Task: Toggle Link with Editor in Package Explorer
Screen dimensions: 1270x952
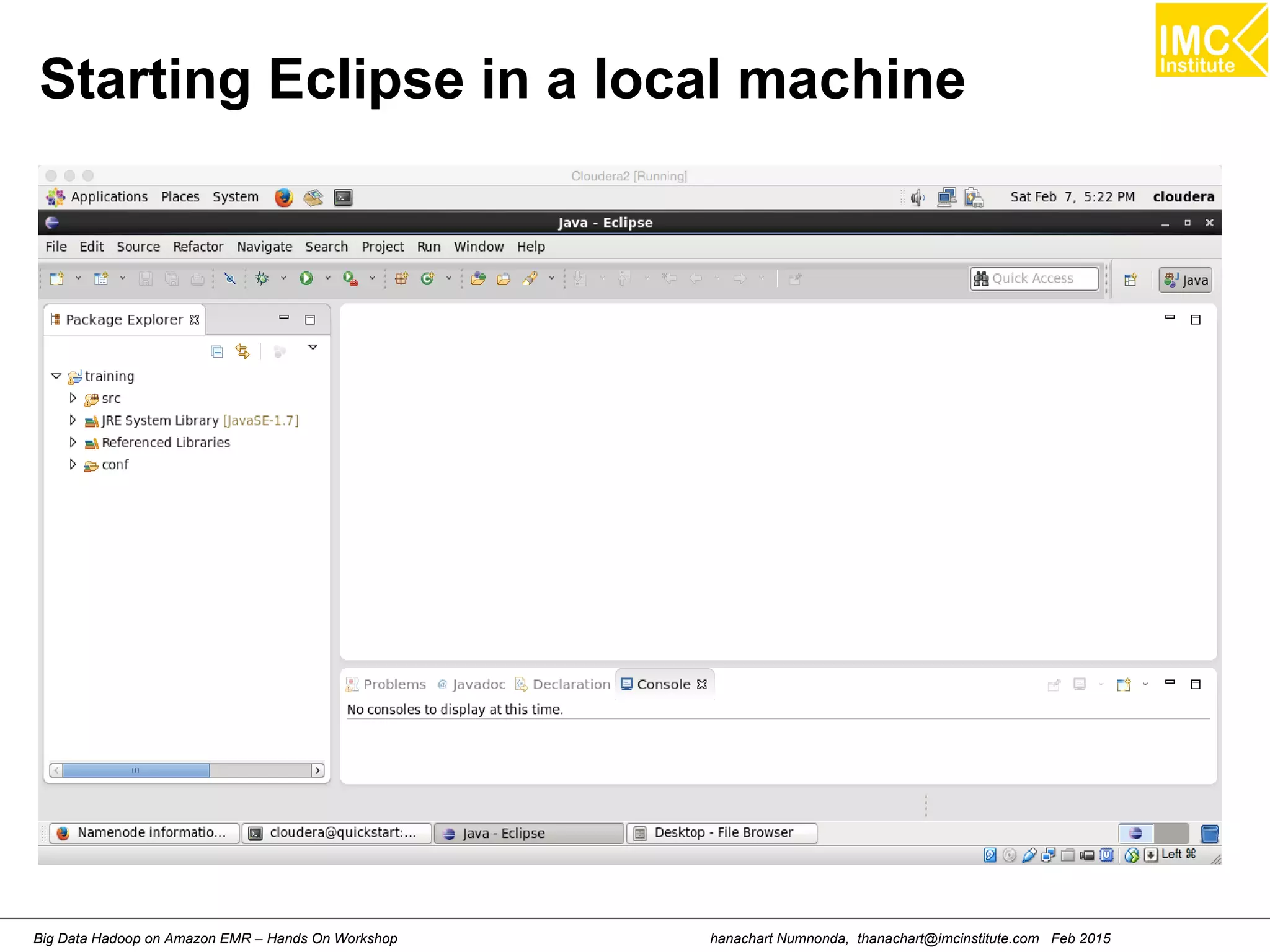Action: pos(242,352)
